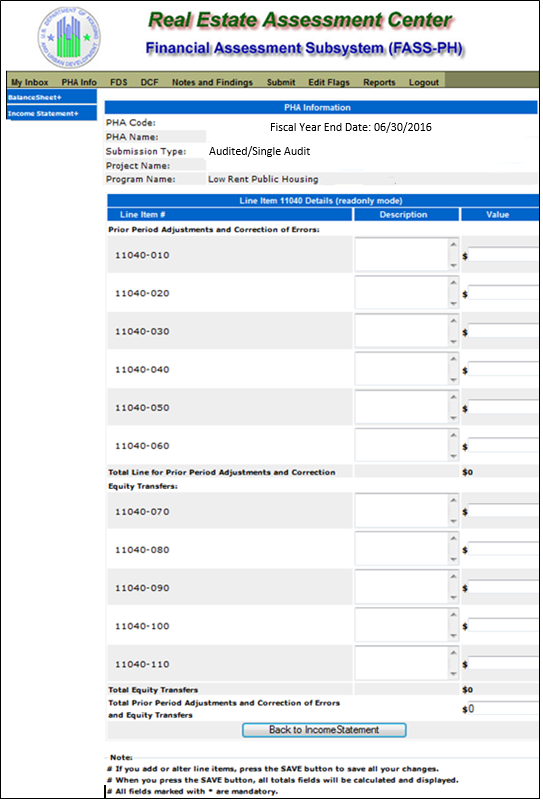Image resolution: width=543 pixels, height=802 pixels.
Task: Expand Income Statement+ in the sidebar
Action: click(x=52, y=113)
